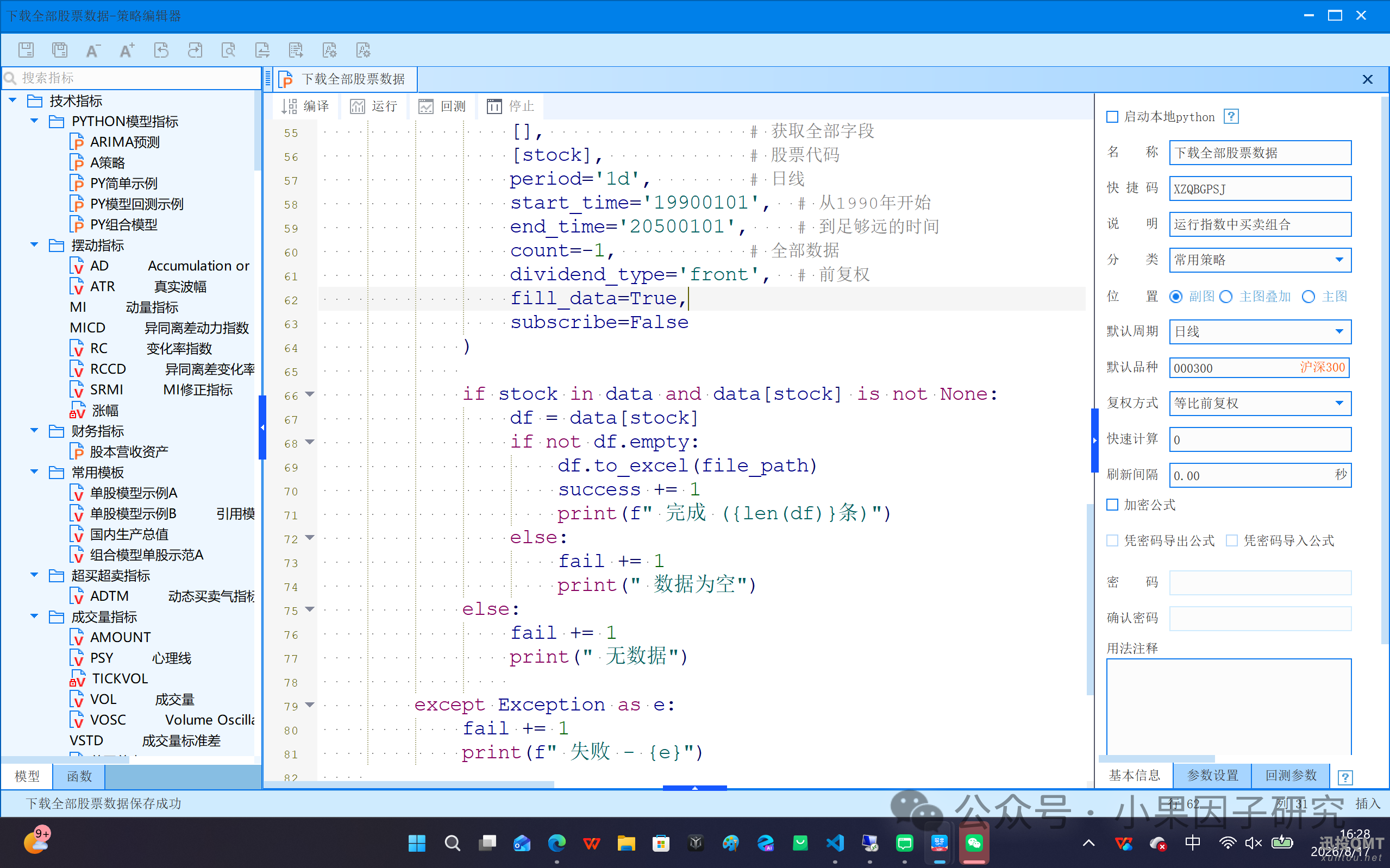Click the 搜索指标 search field
This screenshot has height=868, width=1390.
click(x=132, y=78)
